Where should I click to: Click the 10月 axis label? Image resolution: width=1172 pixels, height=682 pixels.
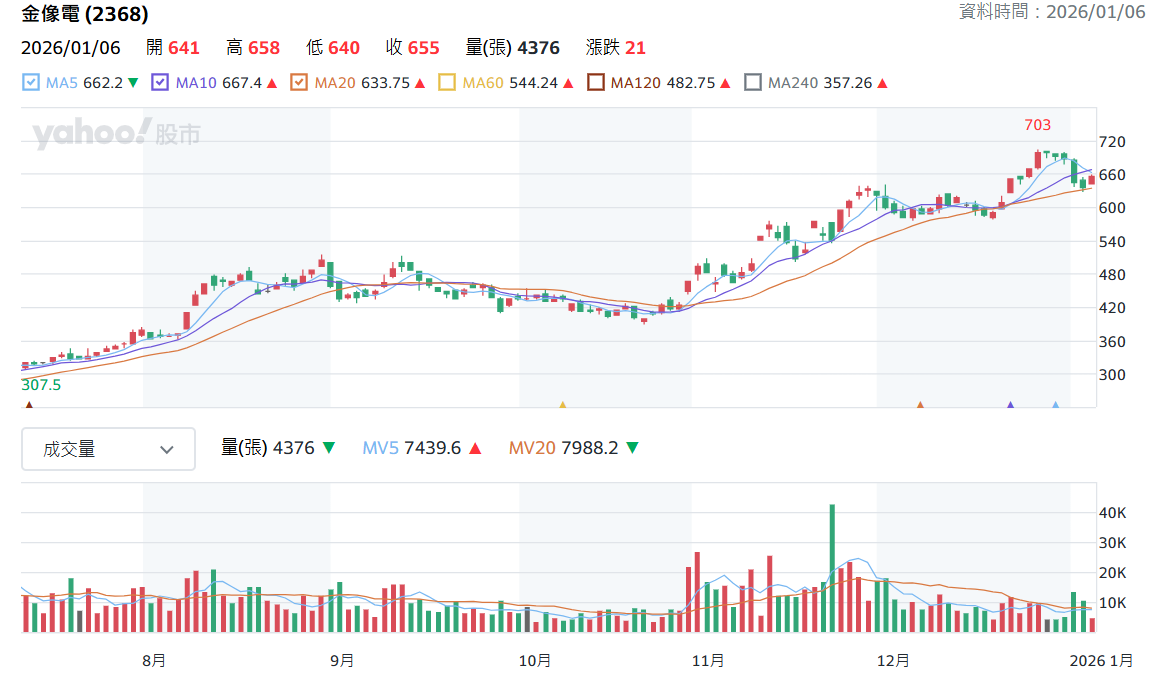(x=535, y=661)
